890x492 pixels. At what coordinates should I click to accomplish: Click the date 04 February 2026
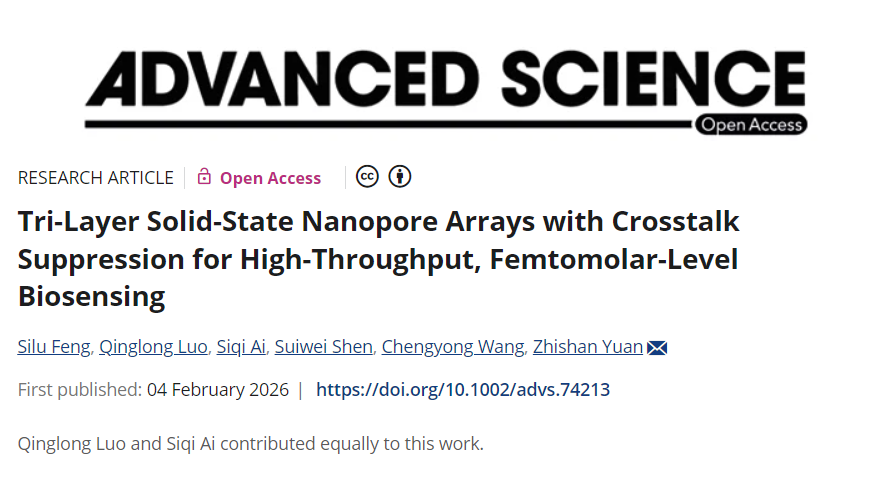[218, 390]
